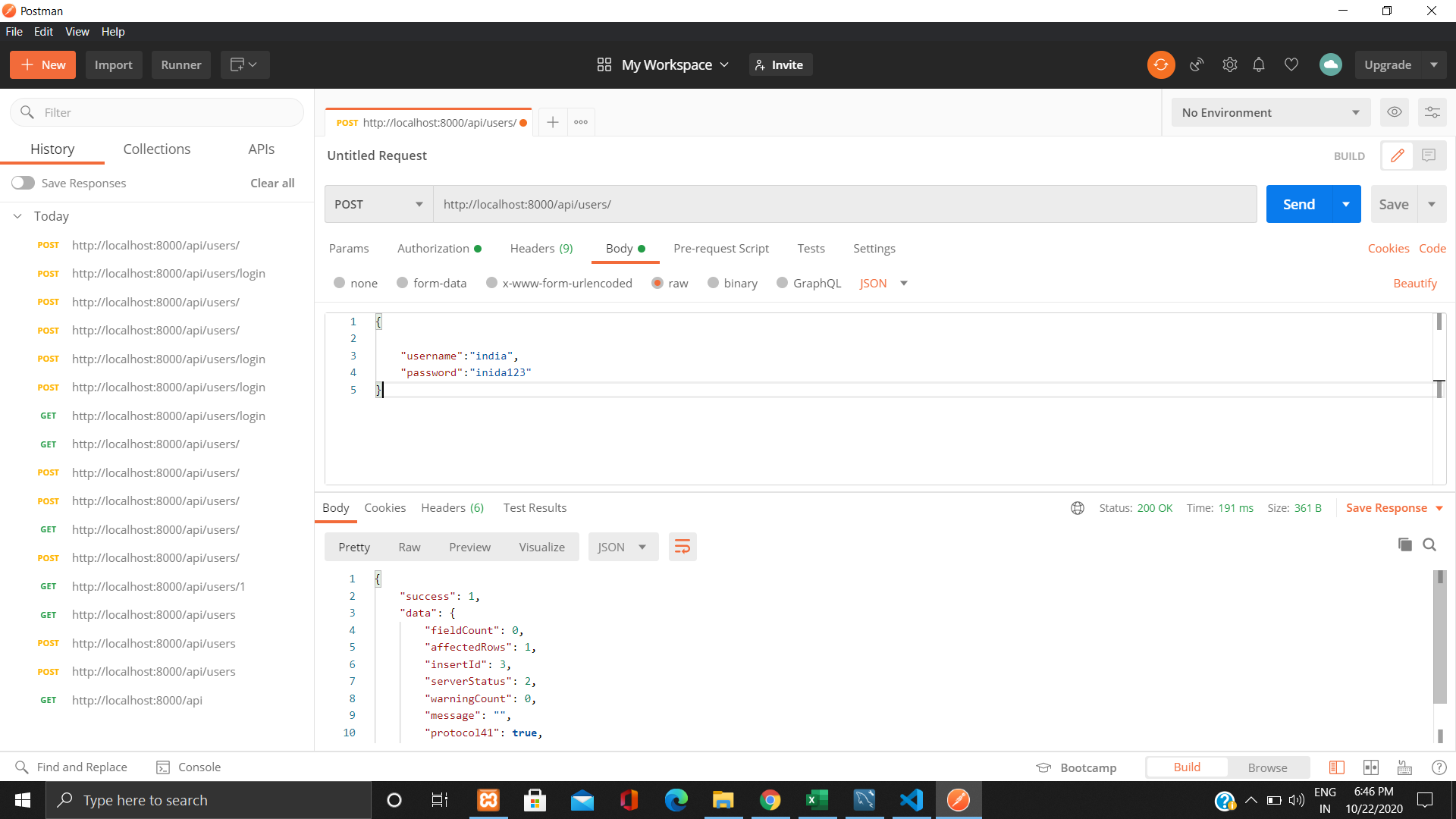Click the Beautify link
Viewport: 1456px width, 819px height.
(1414, 283)
